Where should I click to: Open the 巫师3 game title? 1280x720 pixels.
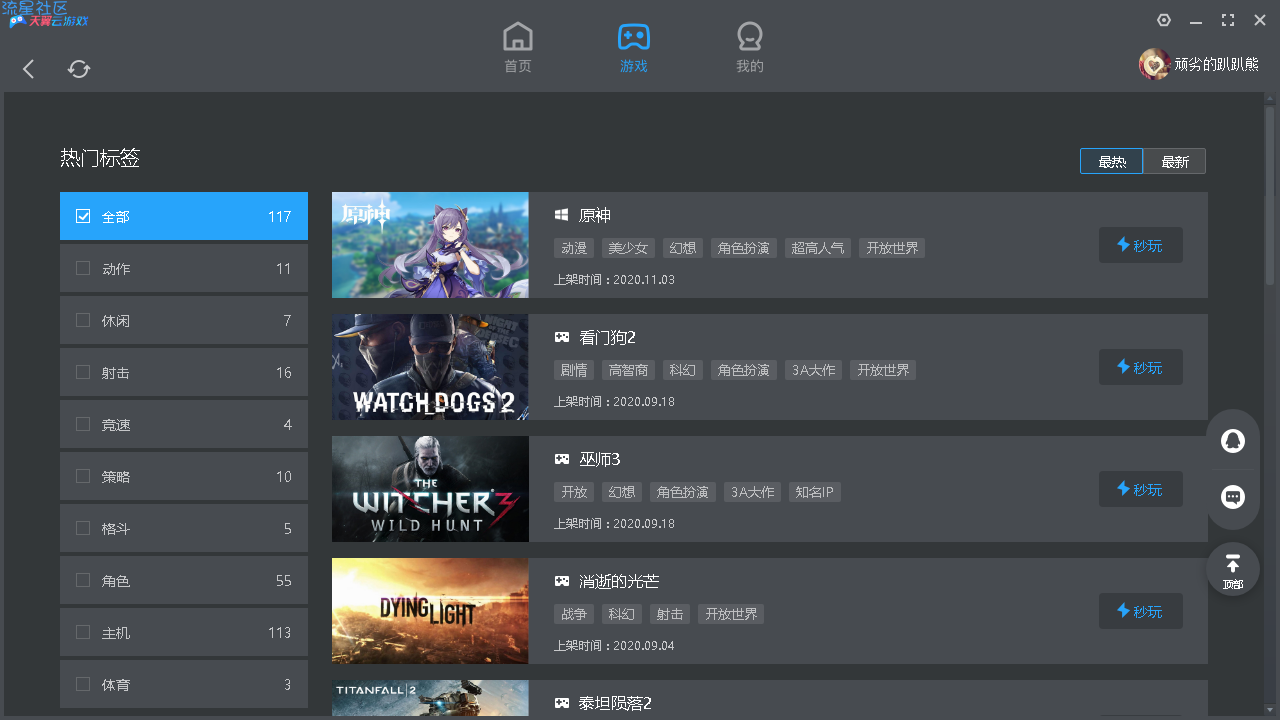point(600,459)
